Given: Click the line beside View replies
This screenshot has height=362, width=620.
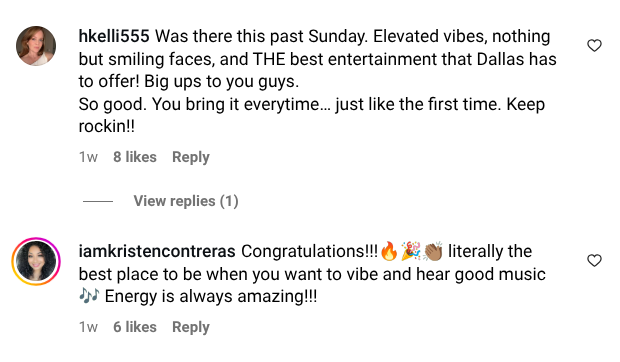Looking at the screenshot, I should pyautogui.click(x=98, y=201).
